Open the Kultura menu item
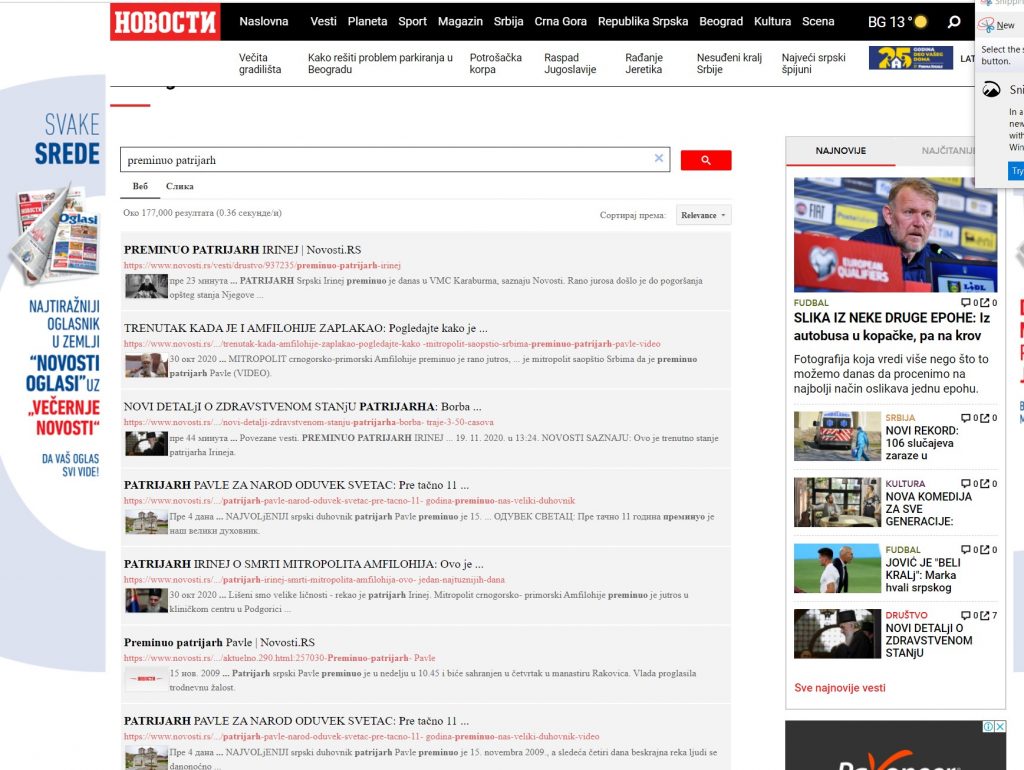 tap(772, 21)
